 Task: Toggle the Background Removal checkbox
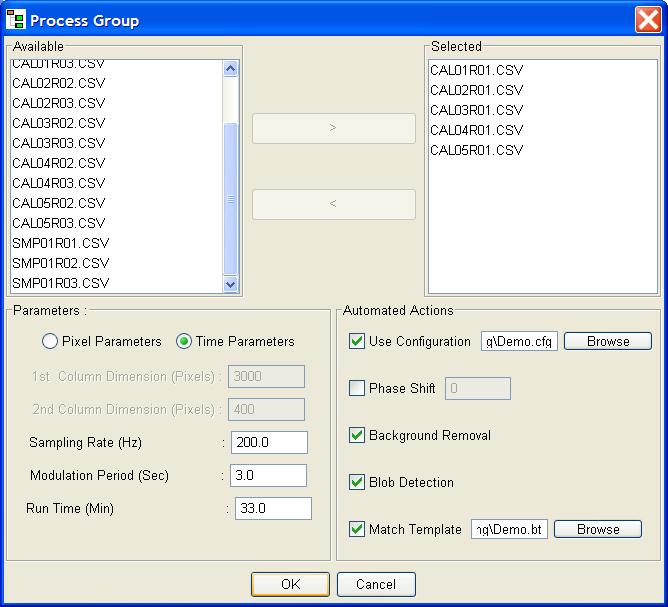click(357, 436)
